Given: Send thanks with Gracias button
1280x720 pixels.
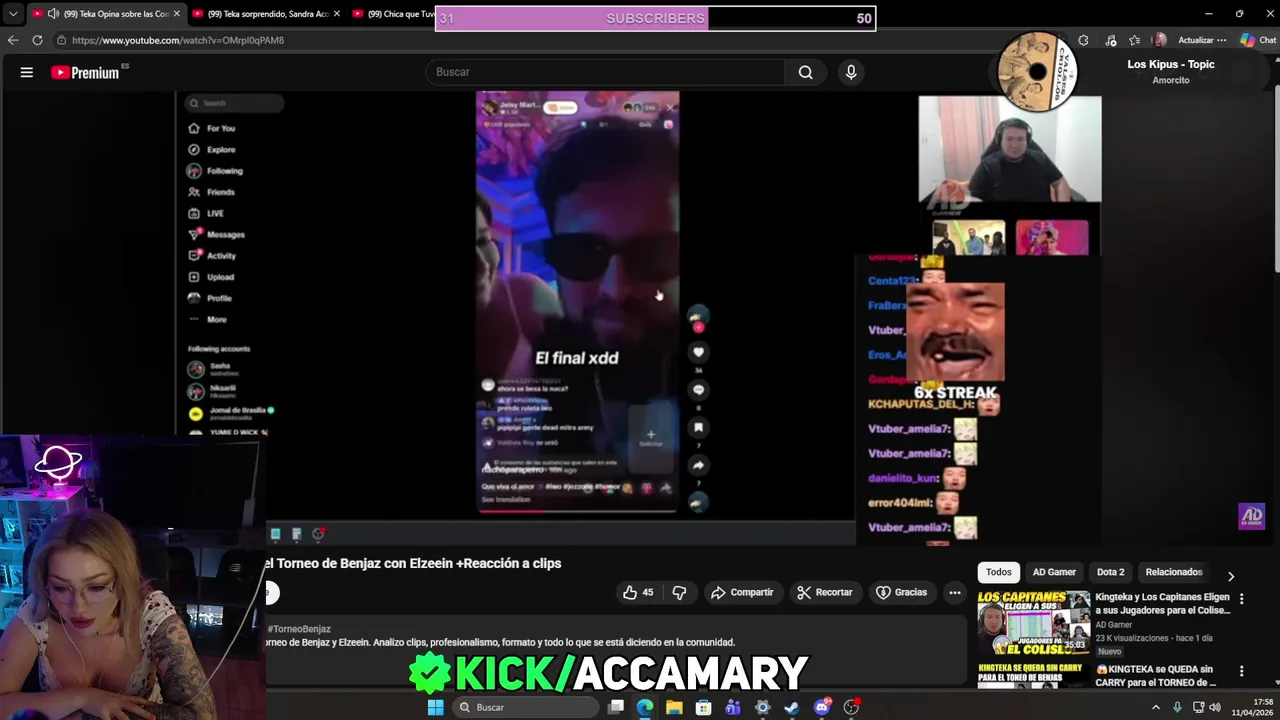Looking at the screenshot, I should (x=901, y=592).
